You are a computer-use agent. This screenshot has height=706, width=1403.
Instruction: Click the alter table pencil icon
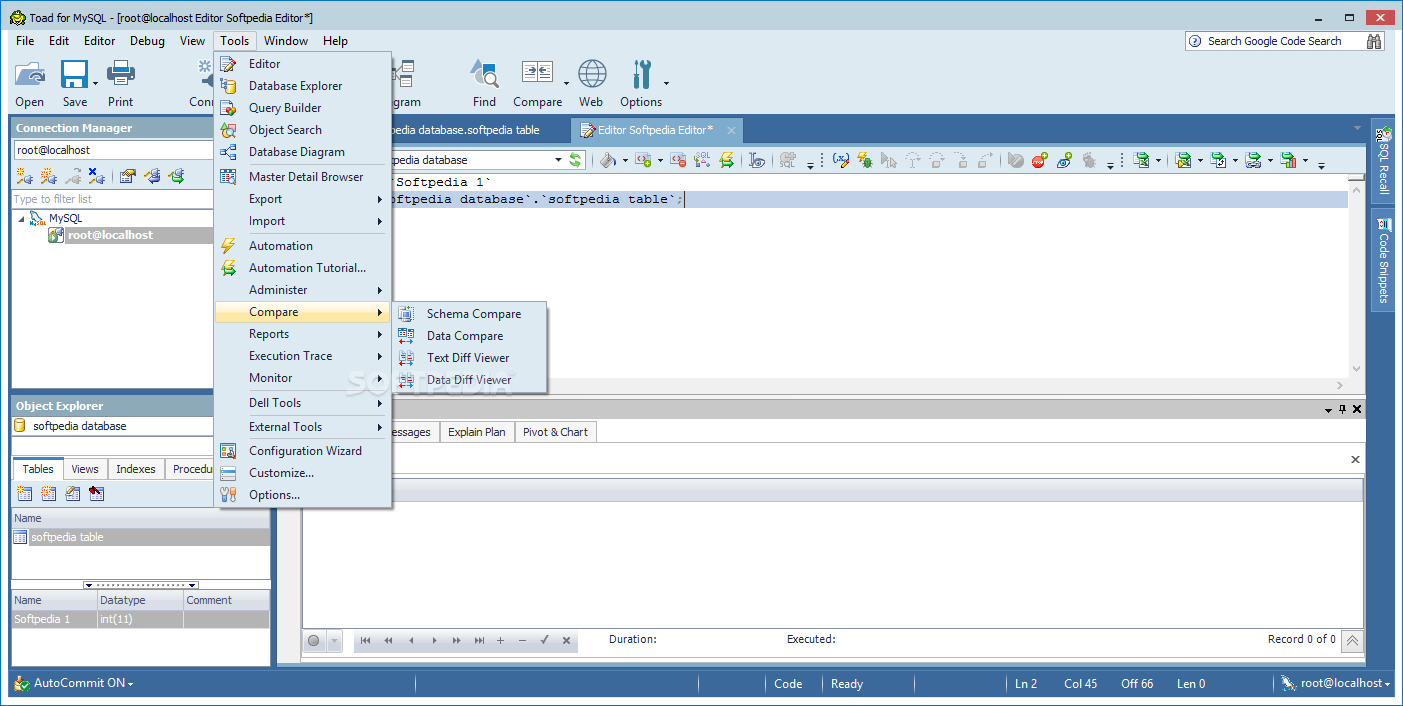73,493
